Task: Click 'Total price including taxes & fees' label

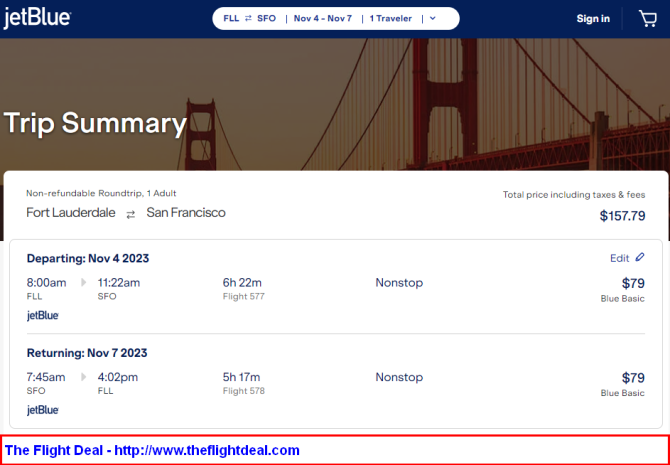Action: coord(574,195)
